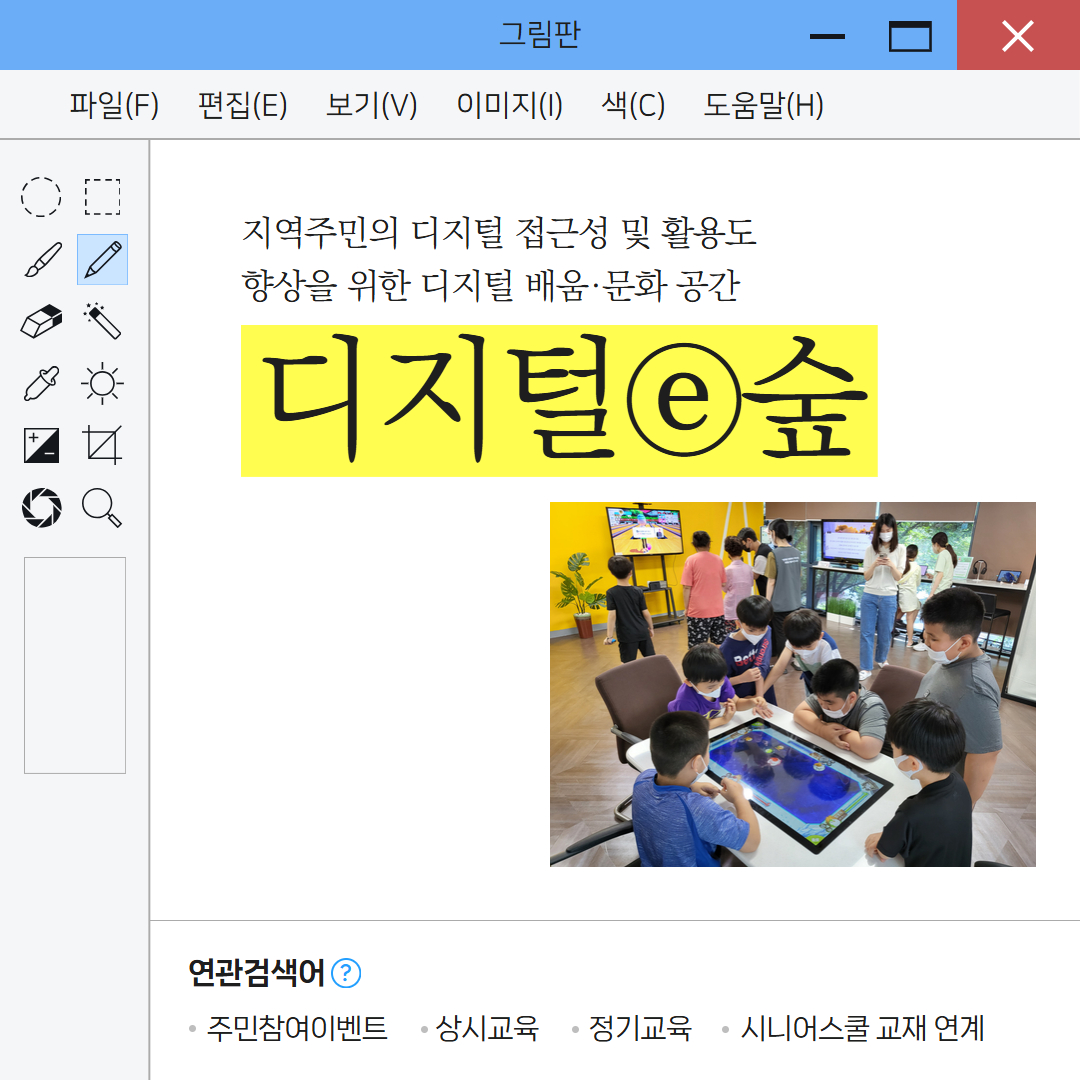Click the 주민참여이벤트 related search link

[x=297, y=1028]
